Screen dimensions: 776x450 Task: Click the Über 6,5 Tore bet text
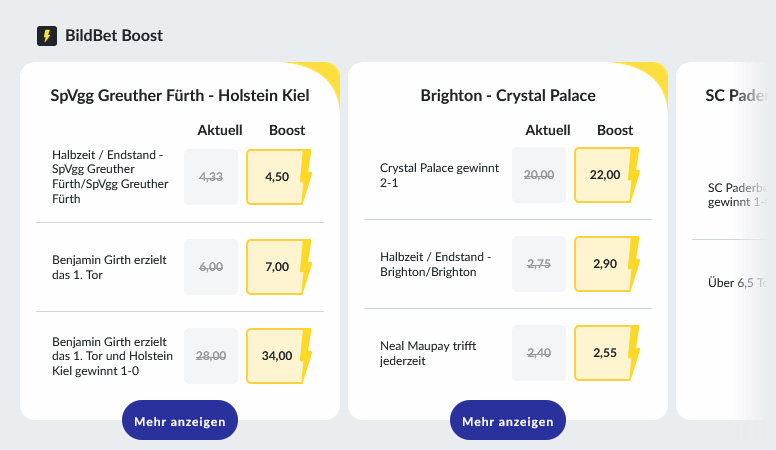click(737, 283)
